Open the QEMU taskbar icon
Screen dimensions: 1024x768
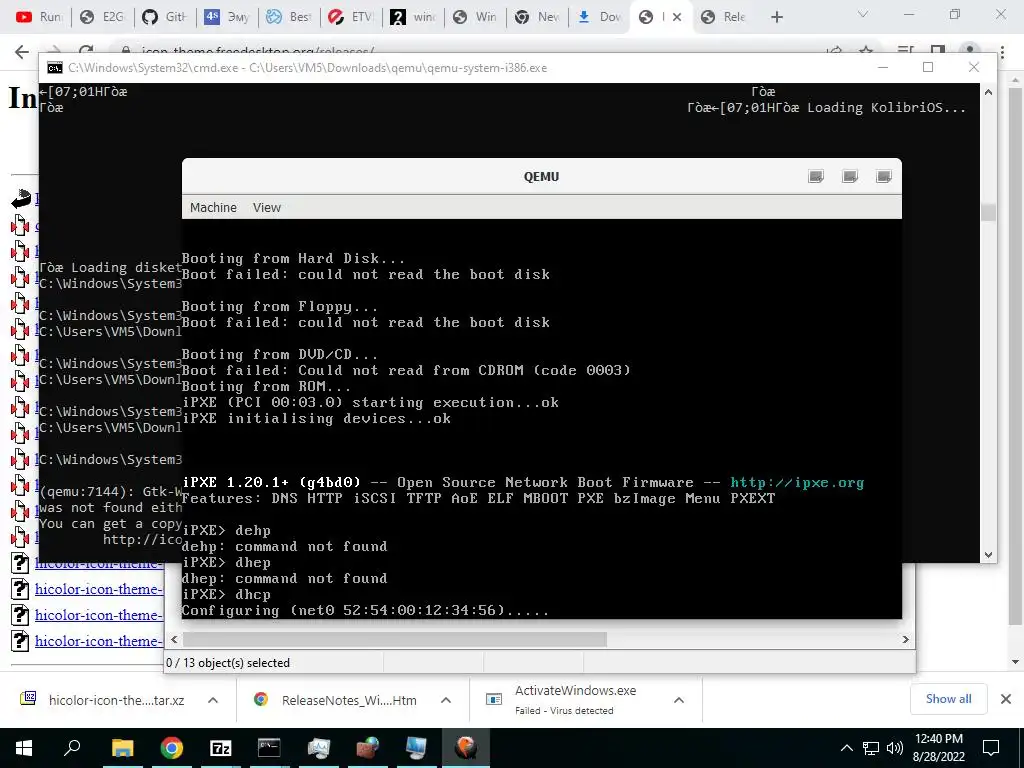click(x=466, y=748)
